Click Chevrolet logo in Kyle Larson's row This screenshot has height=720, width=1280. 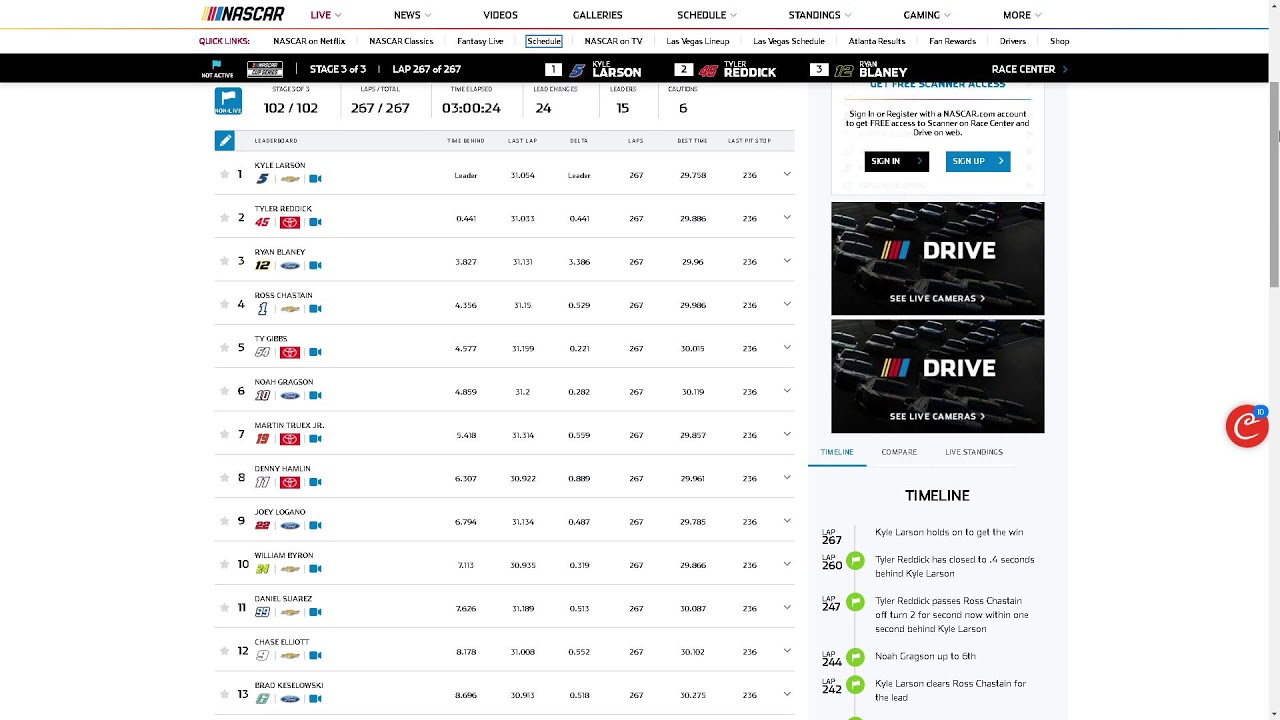click(290, 179)
